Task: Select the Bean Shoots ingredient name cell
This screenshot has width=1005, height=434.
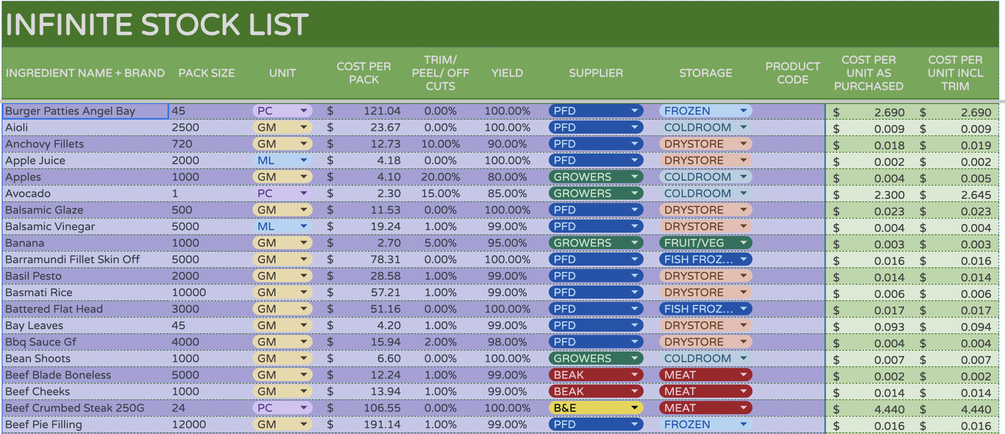Action: coord(84,359)
